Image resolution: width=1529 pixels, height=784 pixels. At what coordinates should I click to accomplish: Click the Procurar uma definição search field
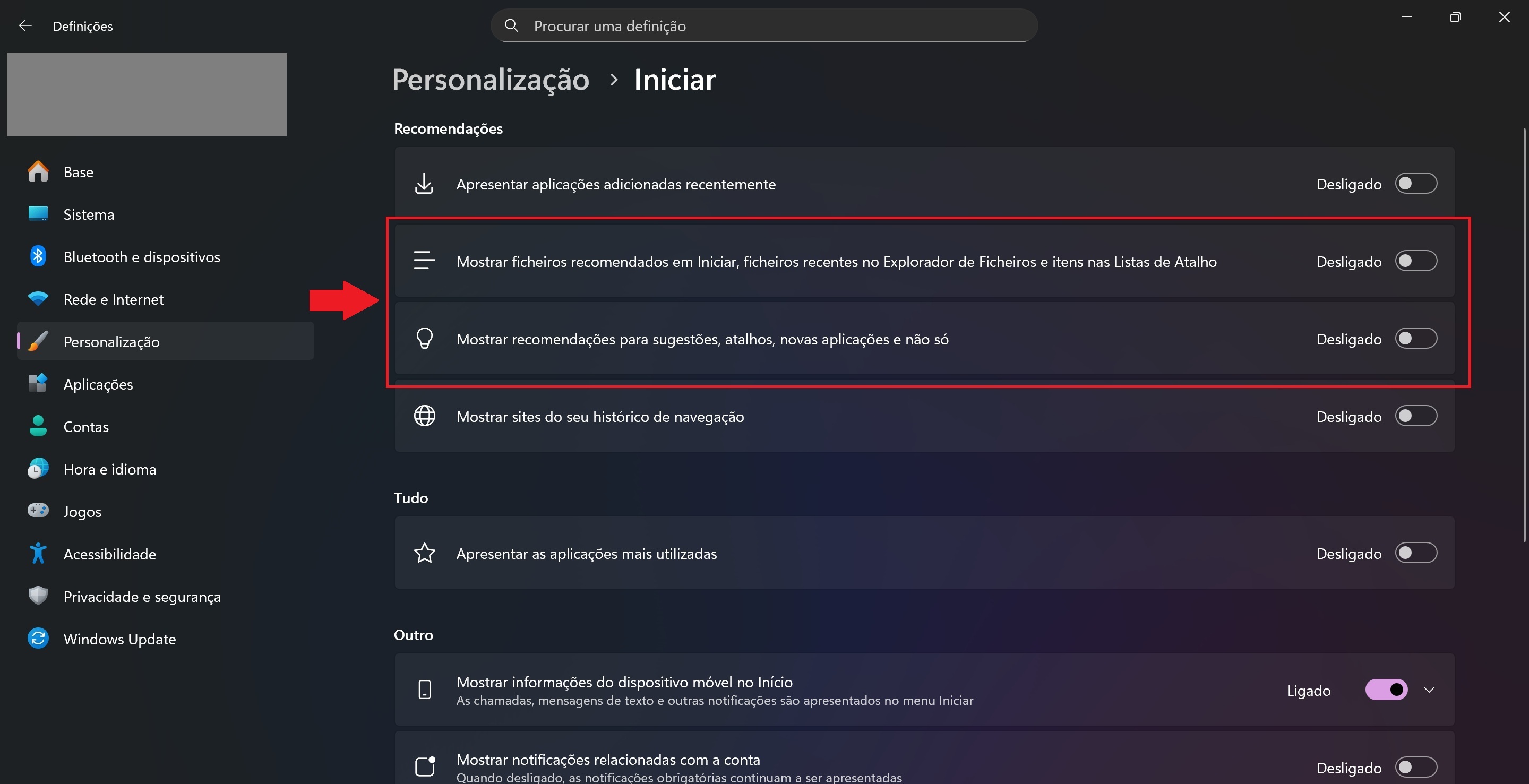pyautogui.click(x=771, y=25)
